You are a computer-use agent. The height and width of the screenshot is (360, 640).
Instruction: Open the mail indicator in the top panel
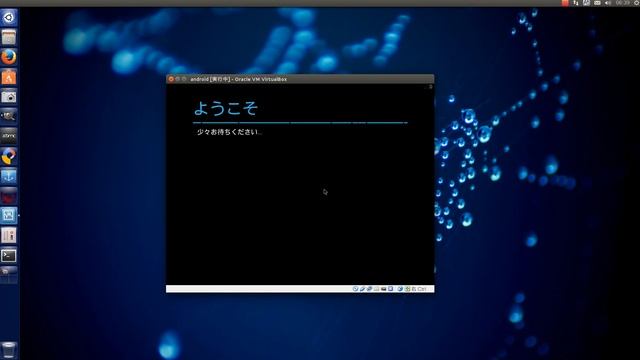tap(597, 3)
